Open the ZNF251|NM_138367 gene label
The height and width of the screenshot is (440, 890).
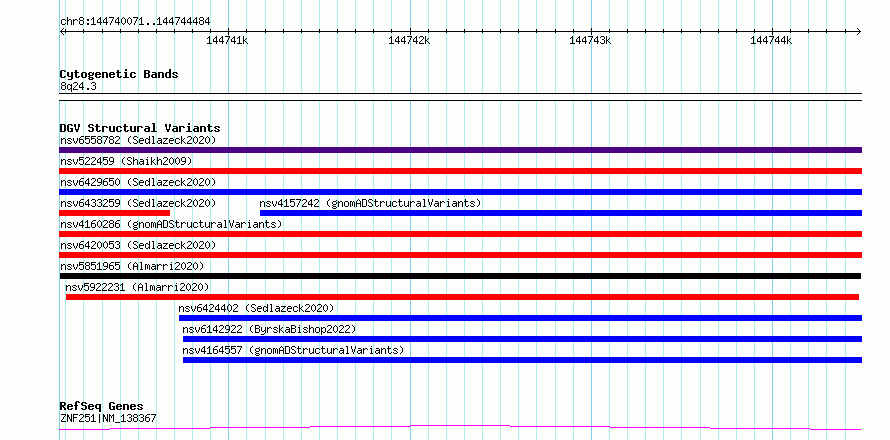[108, 419]
